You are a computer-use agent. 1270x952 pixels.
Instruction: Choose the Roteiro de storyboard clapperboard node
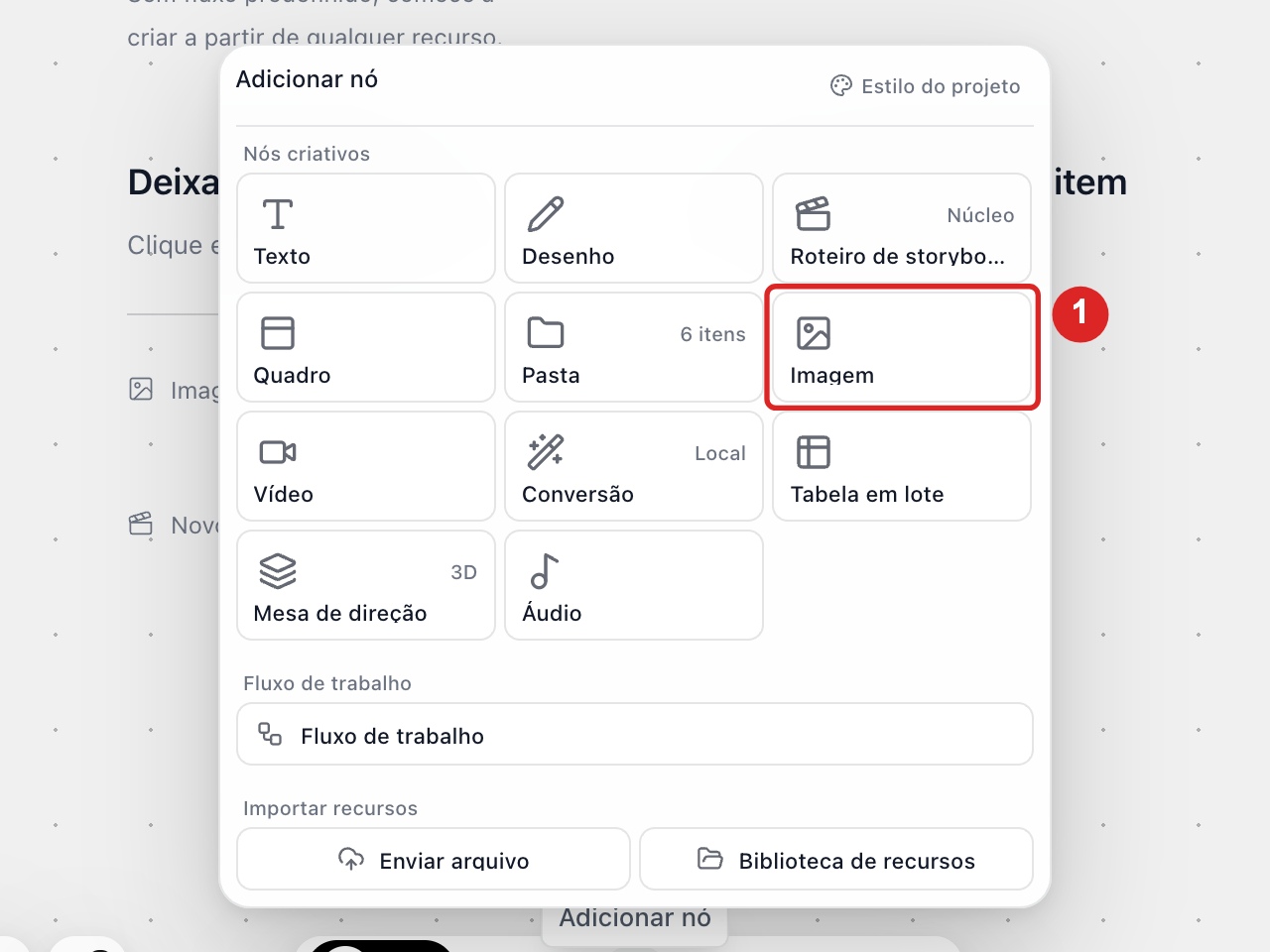(x=902, y=228)
